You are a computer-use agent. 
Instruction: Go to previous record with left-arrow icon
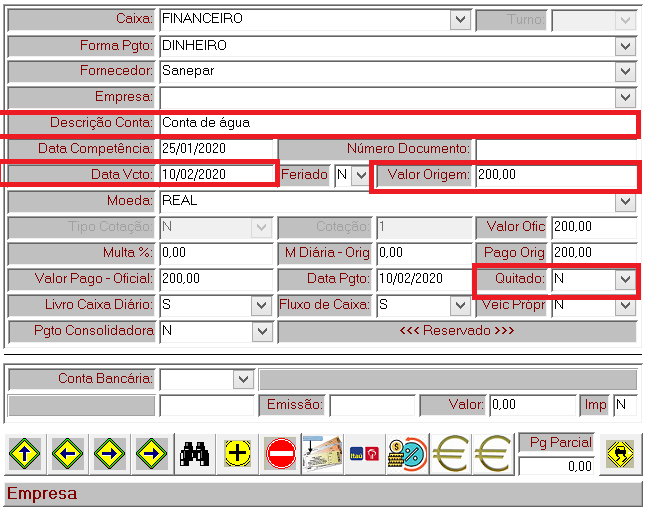[x=67, y=454]
